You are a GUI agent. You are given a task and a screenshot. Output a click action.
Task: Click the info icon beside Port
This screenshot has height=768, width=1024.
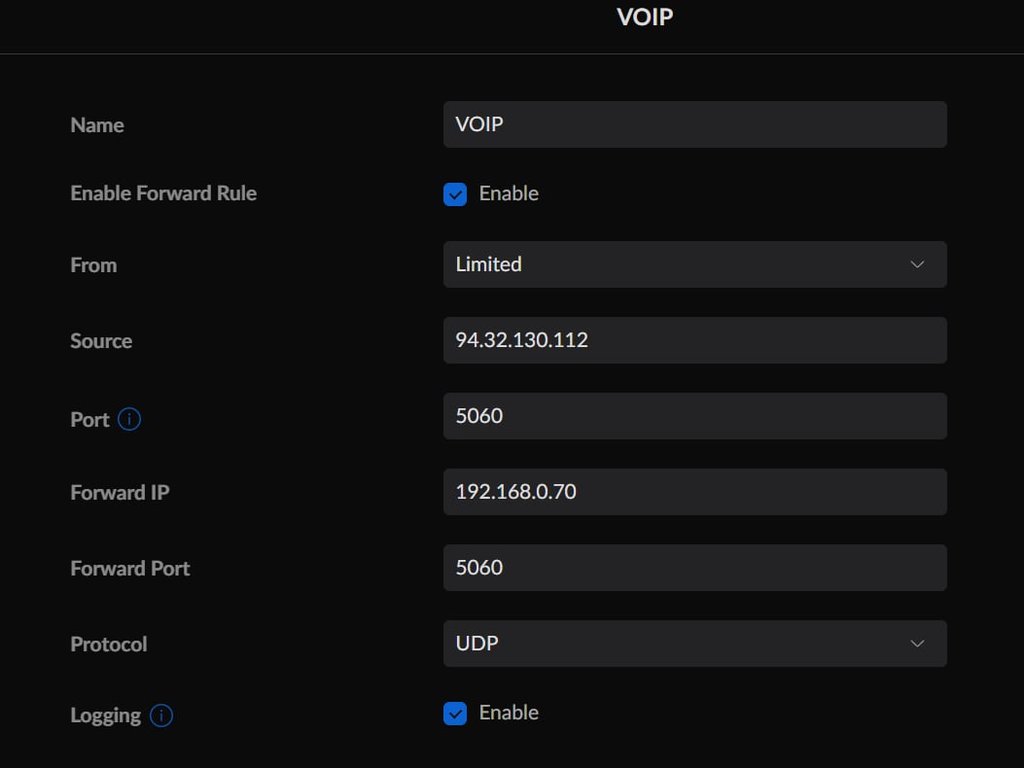point(129,419)
